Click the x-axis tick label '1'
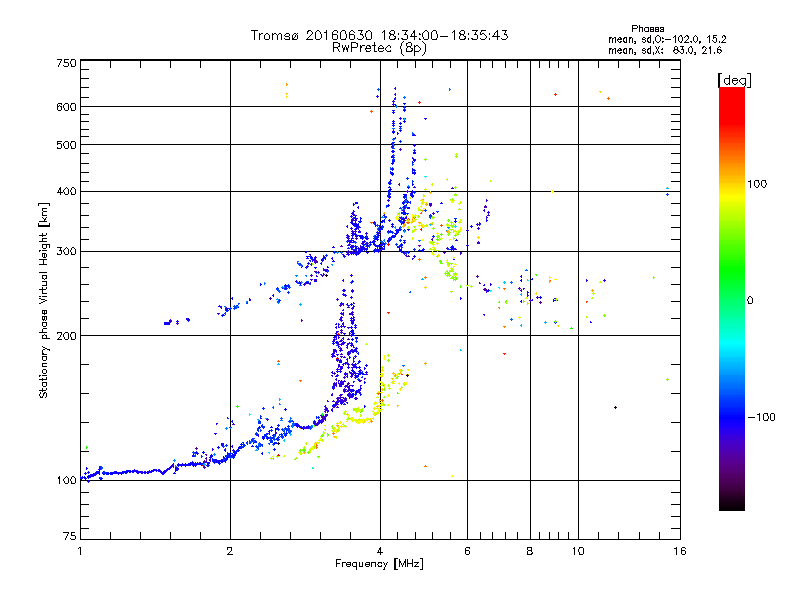800x600 pixels. point(80,551)
